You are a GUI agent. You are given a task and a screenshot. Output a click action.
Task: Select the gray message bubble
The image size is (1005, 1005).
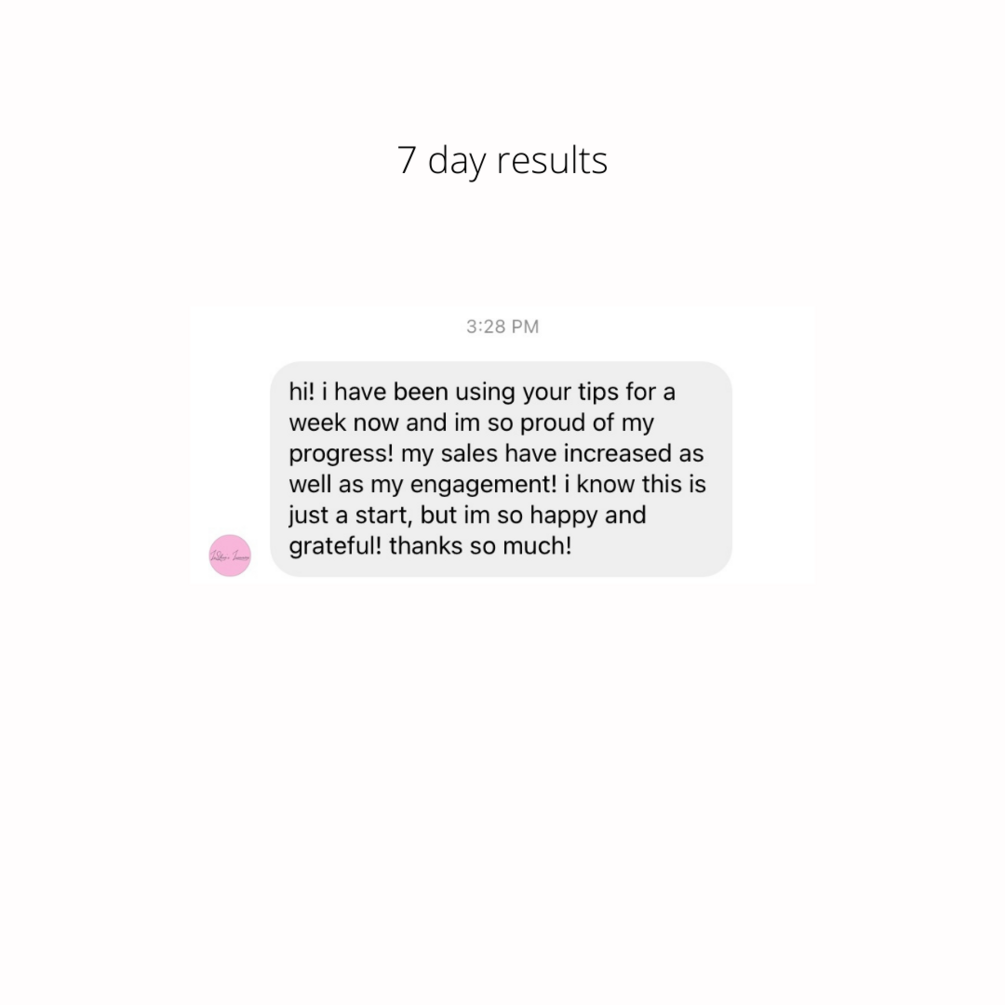click(x=501, y=469)
